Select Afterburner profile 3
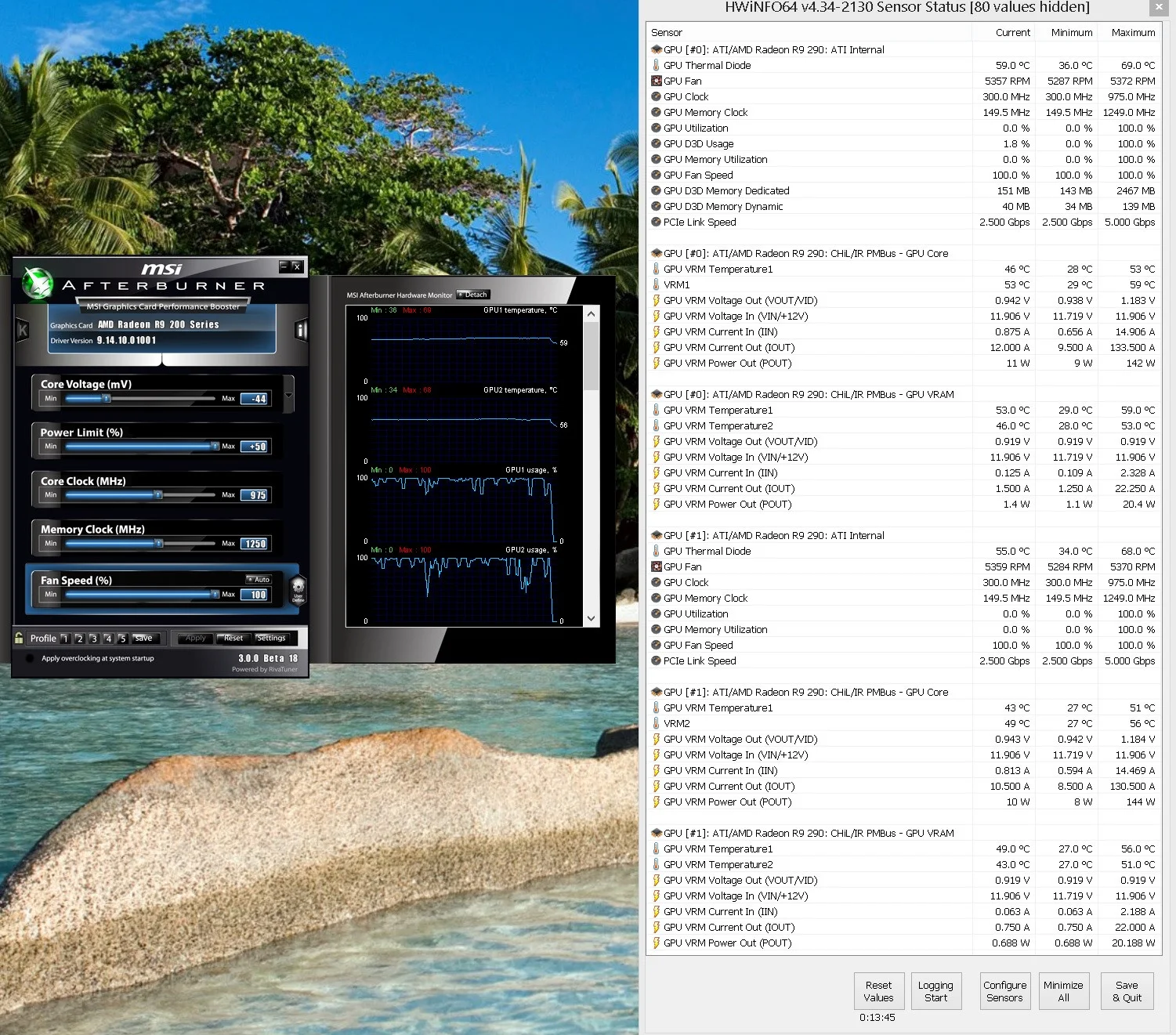The width and height of the screenshot is (1176, 1035). (93, 639)
